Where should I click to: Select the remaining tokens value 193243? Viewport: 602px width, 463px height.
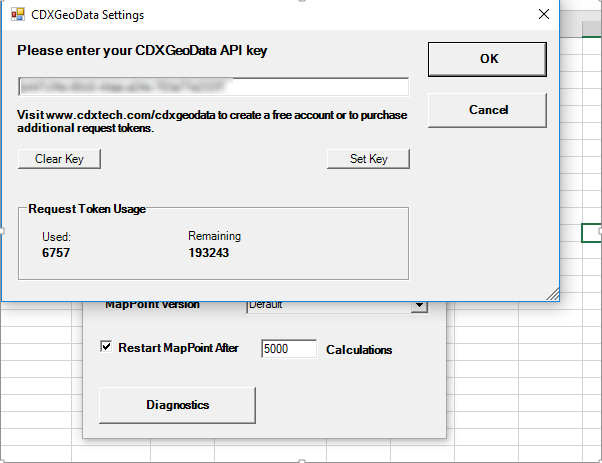point(208,253)
